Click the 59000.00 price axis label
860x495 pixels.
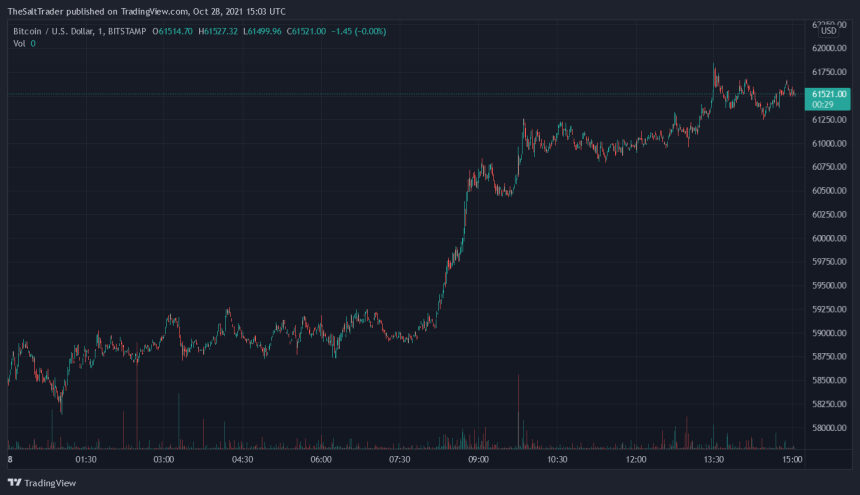(x=828, y=333)
